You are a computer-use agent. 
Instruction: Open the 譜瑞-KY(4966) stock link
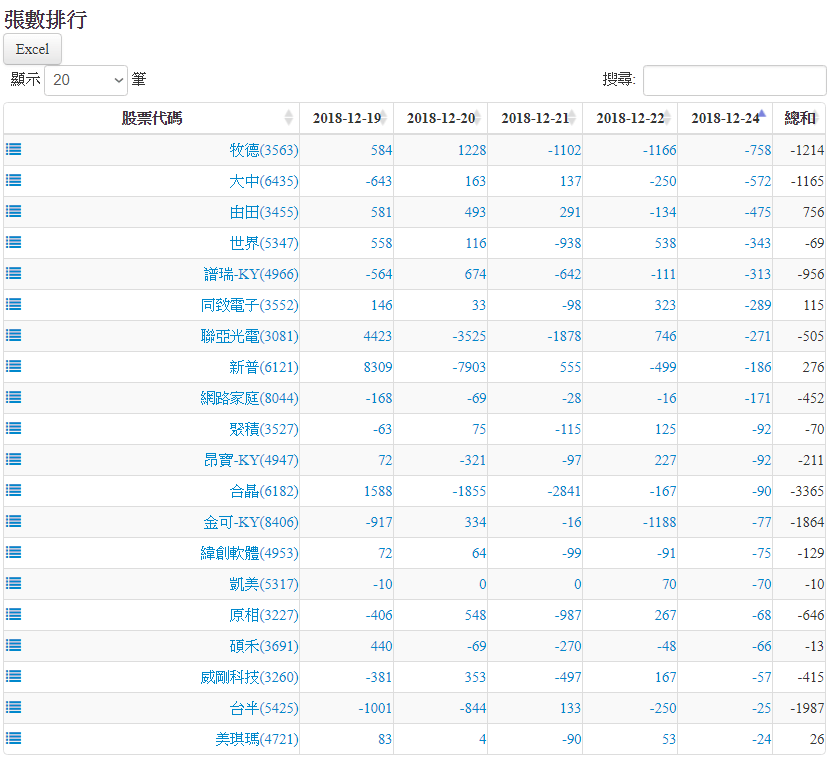(x=250, y=274)
